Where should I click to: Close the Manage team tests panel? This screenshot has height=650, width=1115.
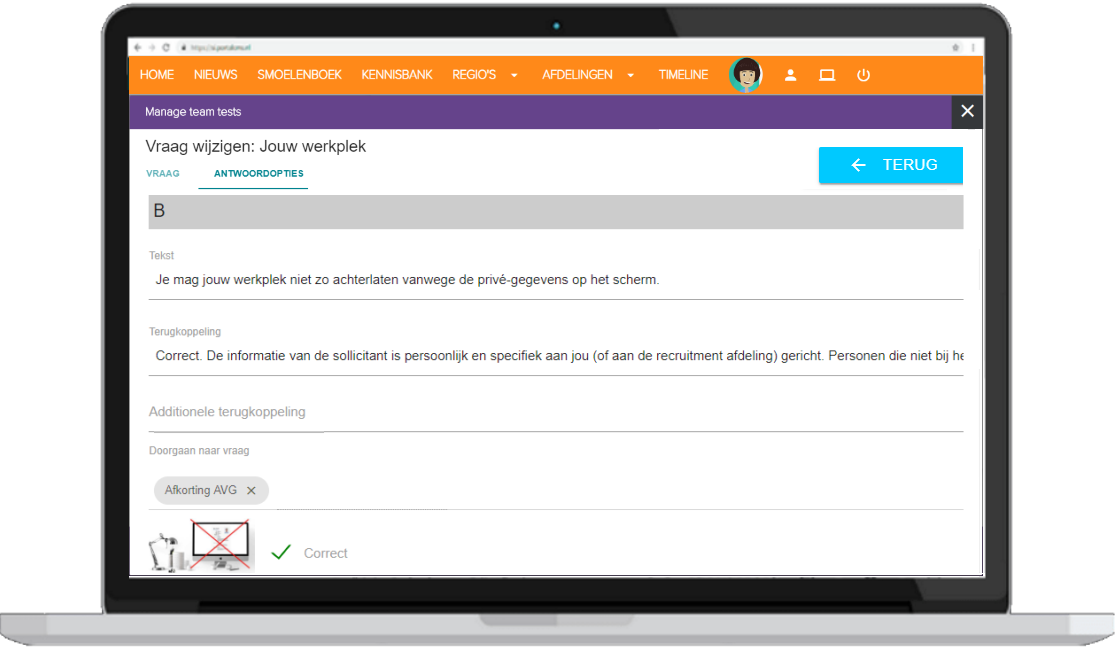(966, 111)
